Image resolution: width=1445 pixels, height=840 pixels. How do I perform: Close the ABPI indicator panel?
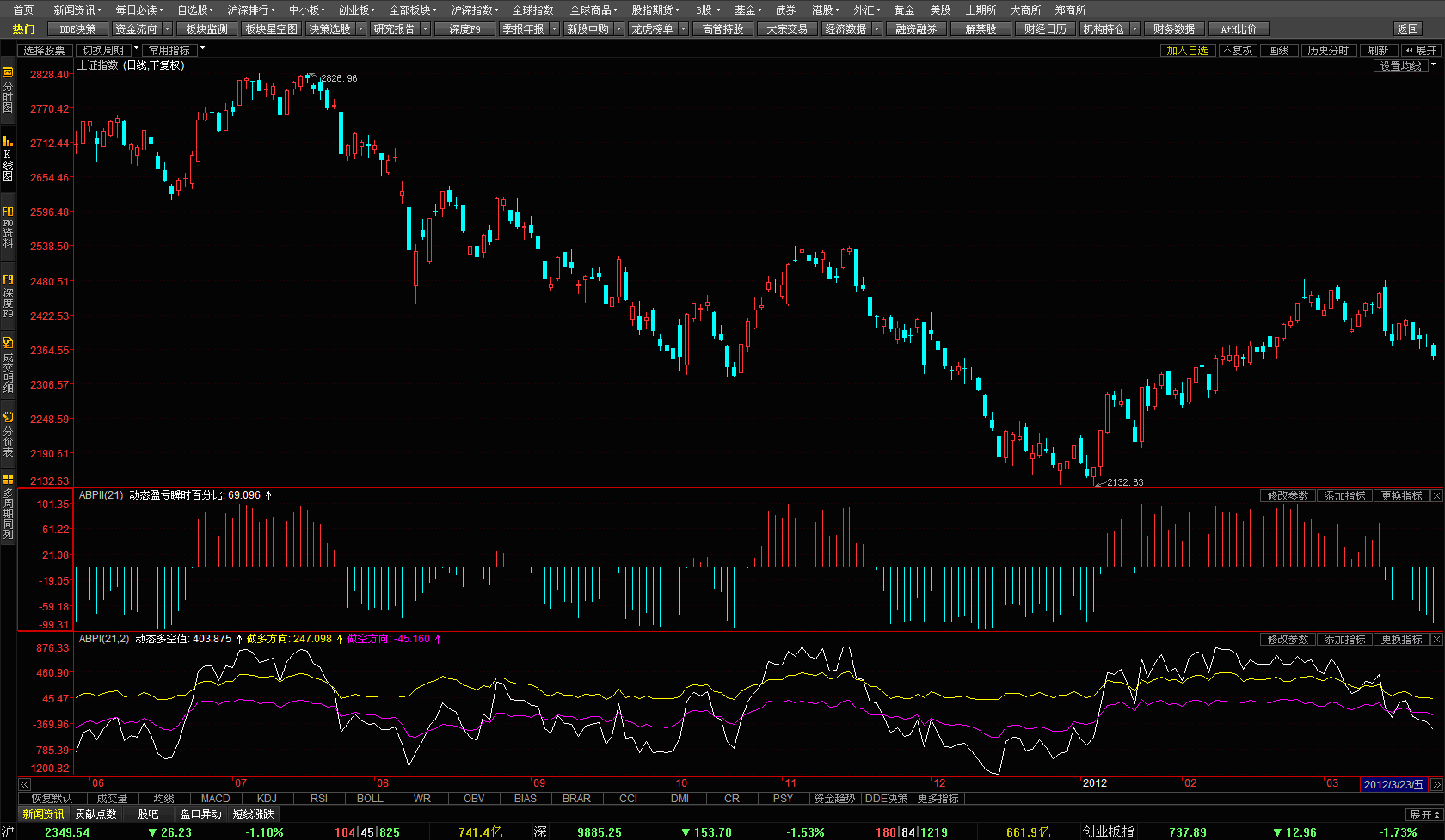[1436, 640]
